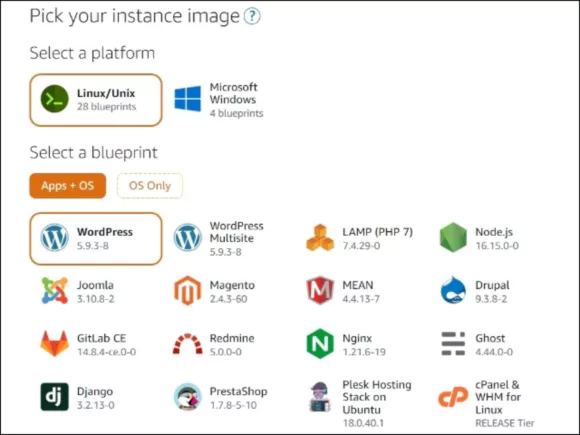Choose the Microsoft Windows platform

click(219, 100)
